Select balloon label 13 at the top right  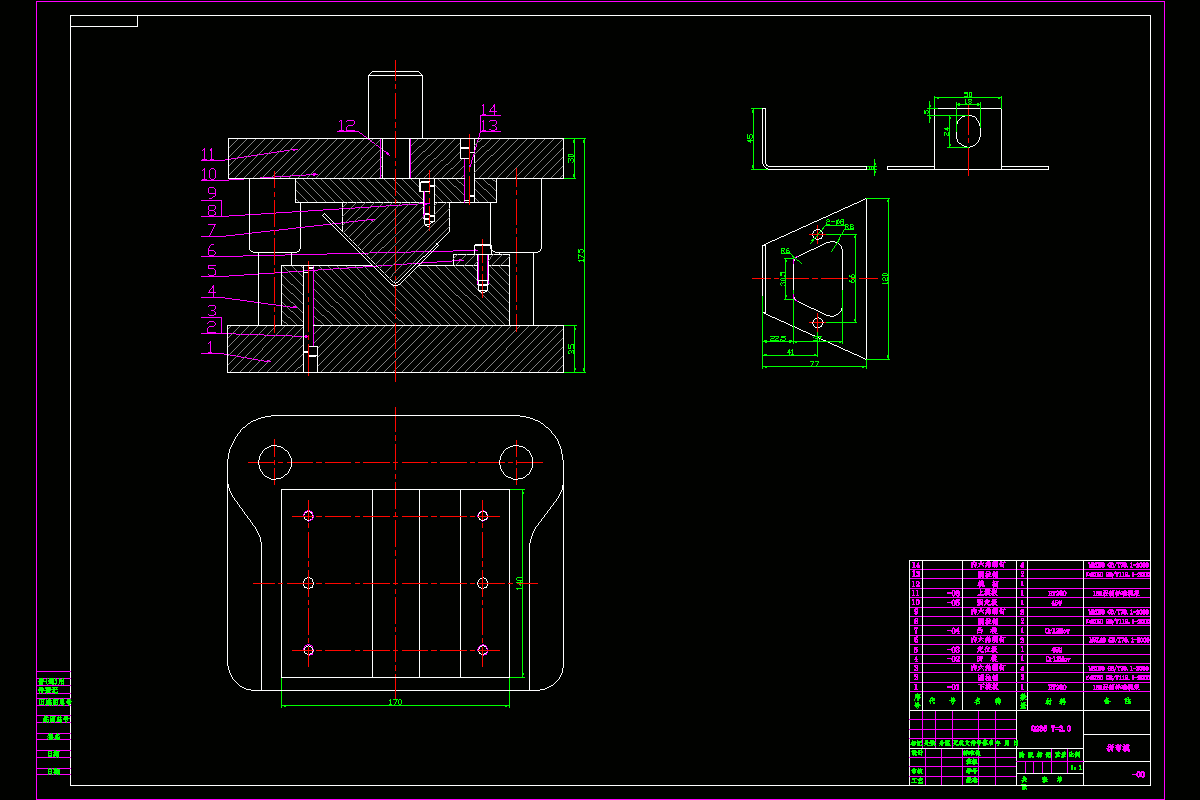pyautogui.click(x=489, y=125)
